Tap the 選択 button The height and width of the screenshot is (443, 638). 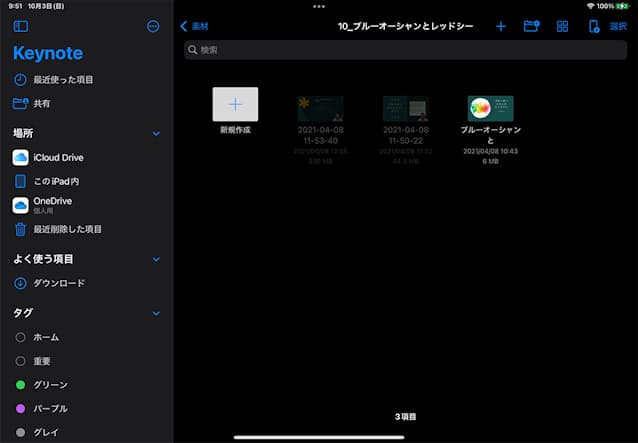tap(618, 26)
